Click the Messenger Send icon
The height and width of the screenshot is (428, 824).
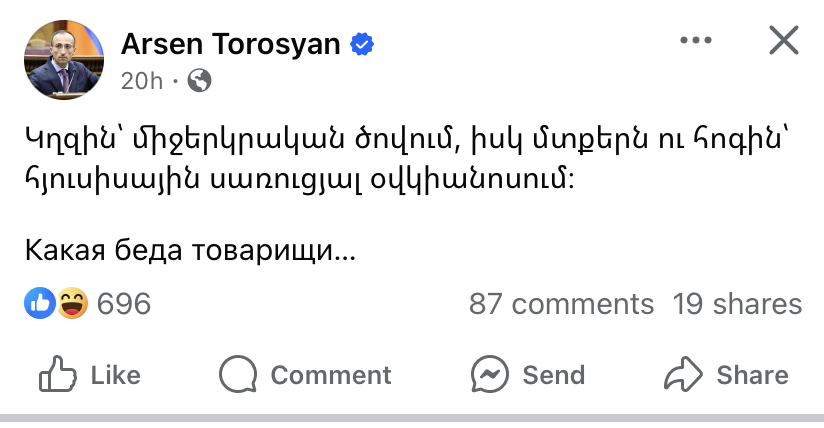(x=491, y=375)
